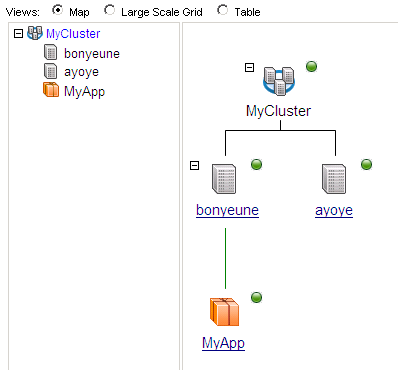Click the MyCluster cluster icon in tree
The image size is (398, 370).
(x=35, y=33)
